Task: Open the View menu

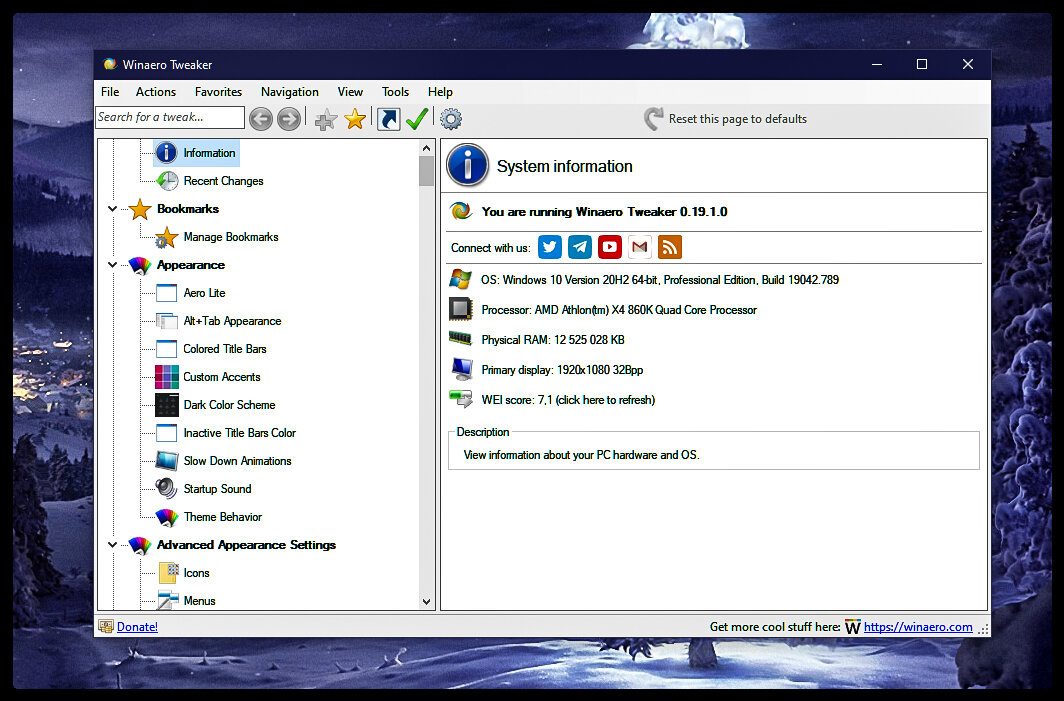Action: 350,92
